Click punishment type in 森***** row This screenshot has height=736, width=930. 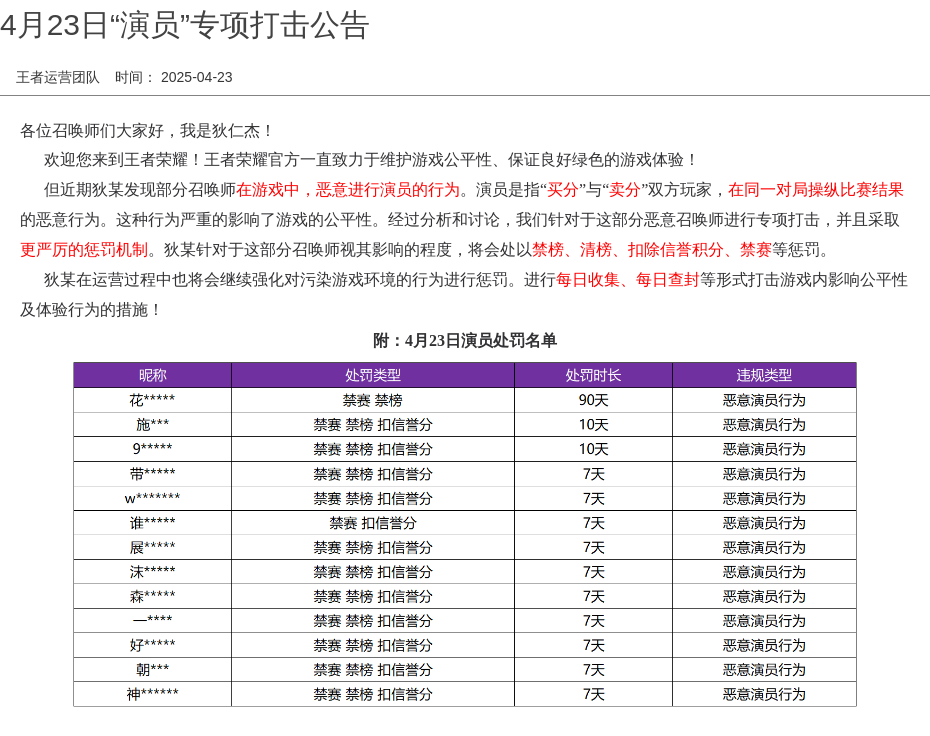click(x=373, y=596)
